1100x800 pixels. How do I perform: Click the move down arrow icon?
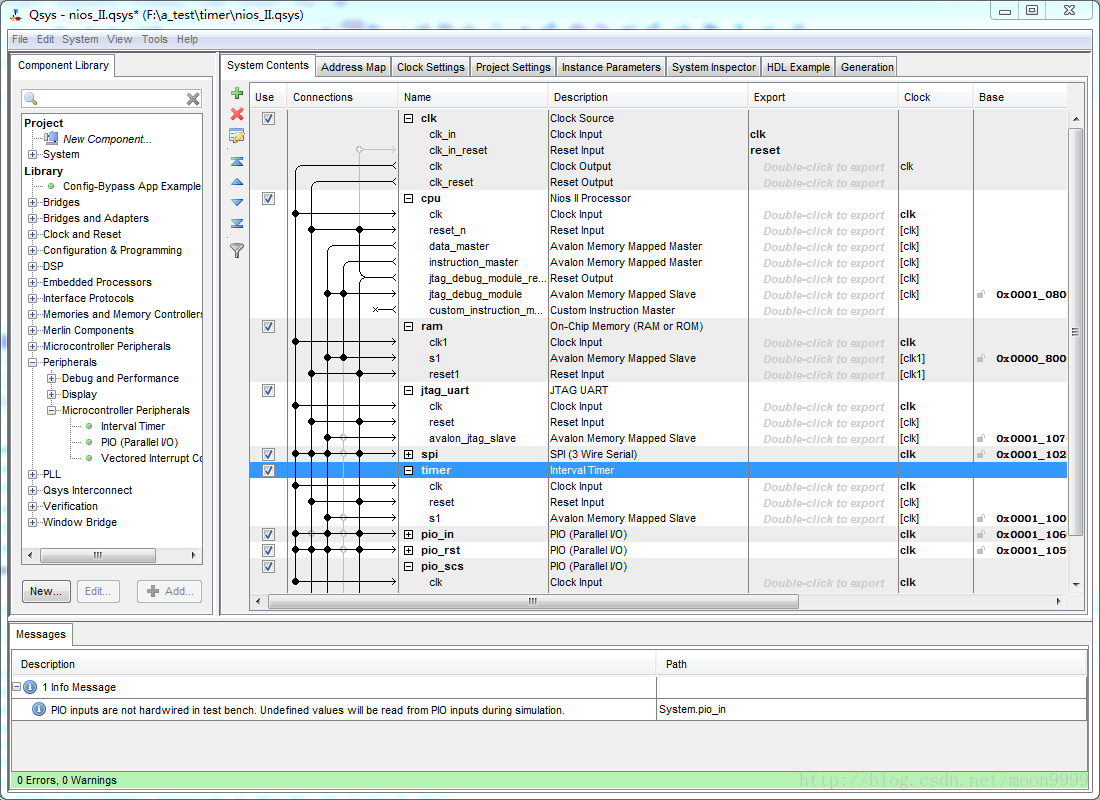tap(237, 202)
